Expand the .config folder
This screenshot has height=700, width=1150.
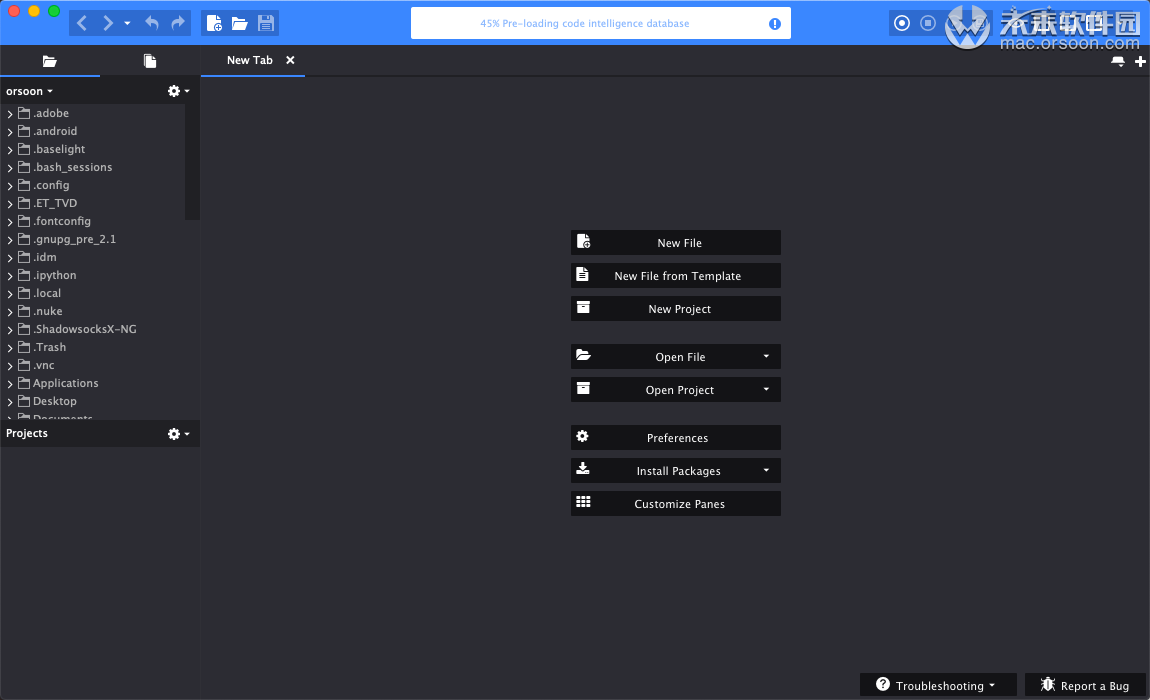10,186
